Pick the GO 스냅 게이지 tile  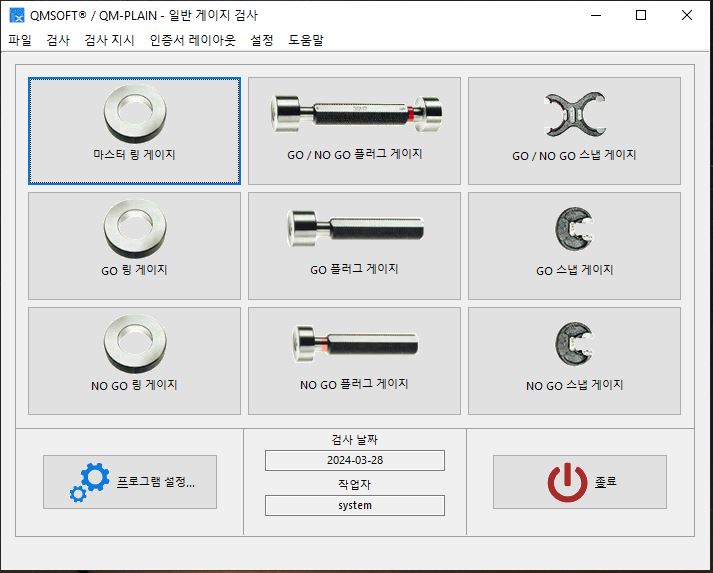click(574, 246)
